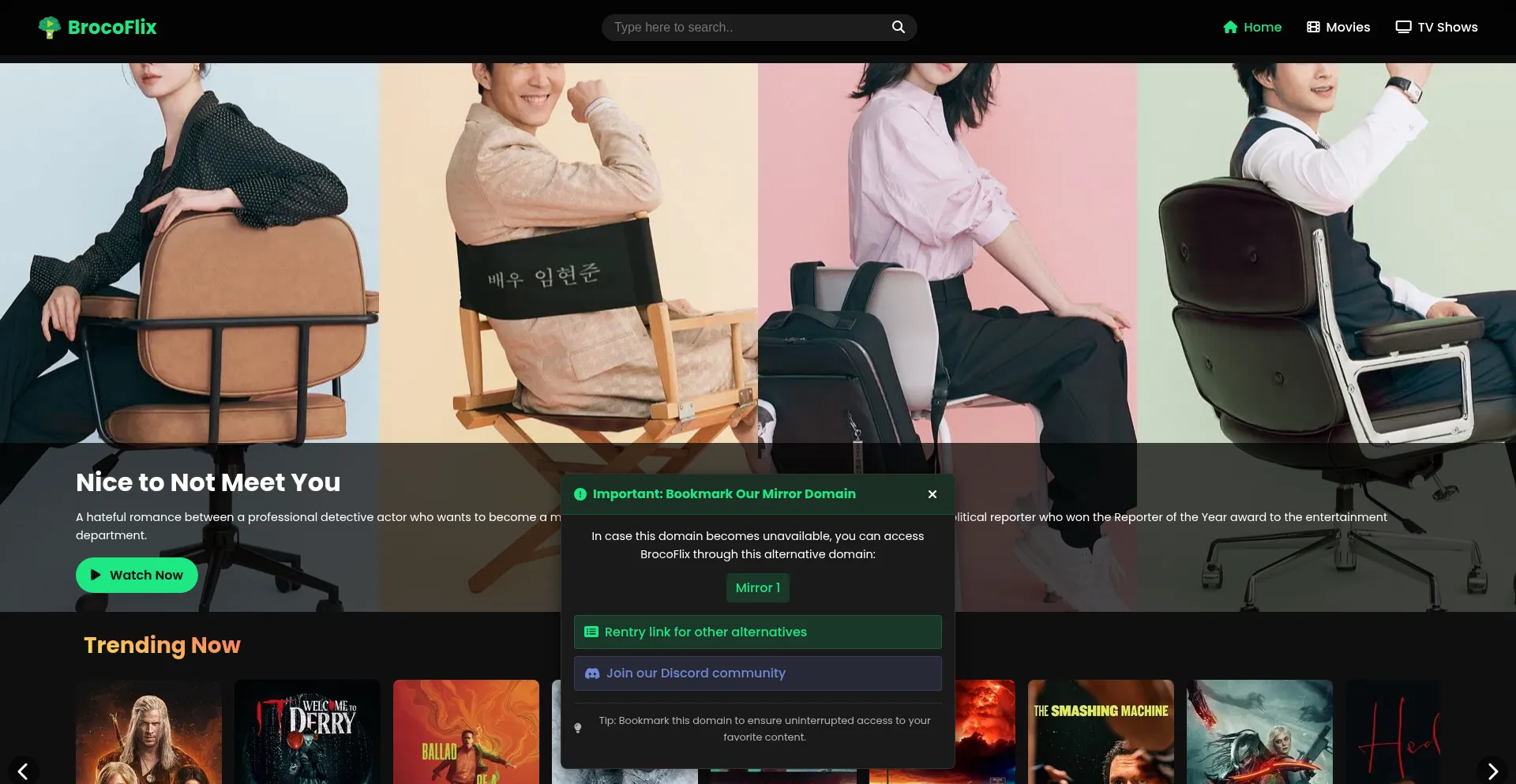This screenshot has width=1516, height=784.
Task: Click the search magnifier icon
Action: [898, 26]
